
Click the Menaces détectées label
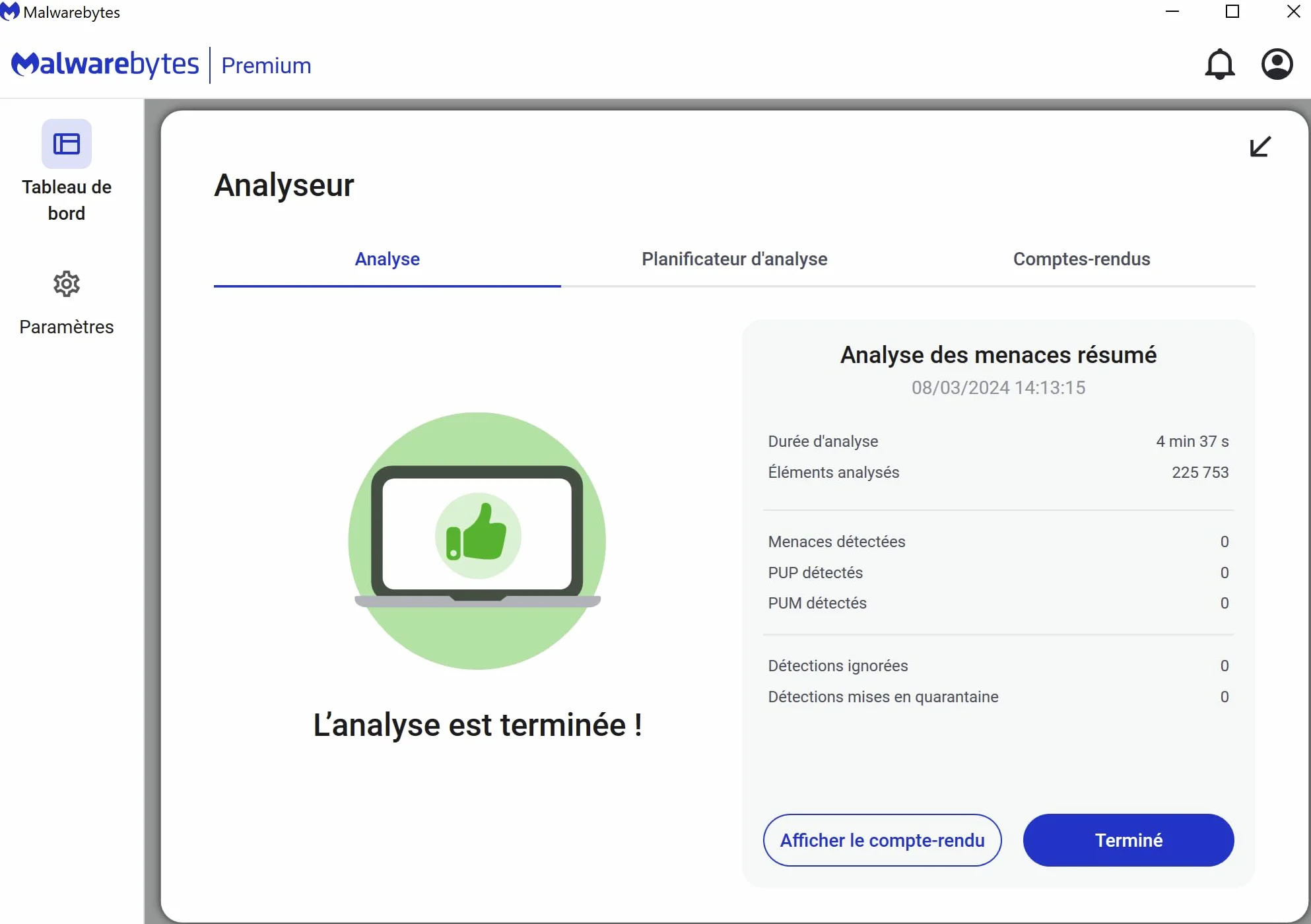pos(836,542)
